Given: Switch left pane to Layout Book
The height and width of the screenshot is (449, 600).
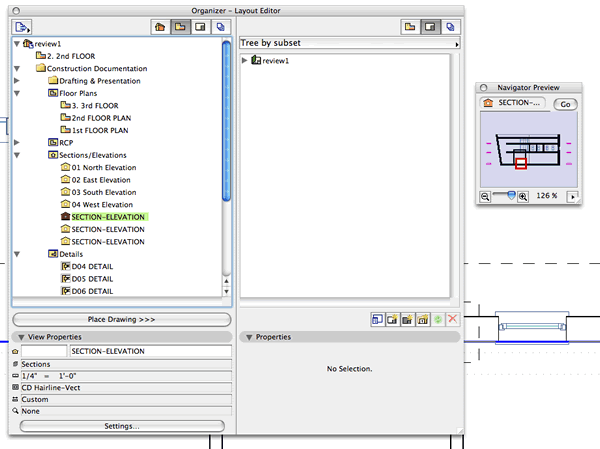Looking at the screenshot, I should [201, 27].
